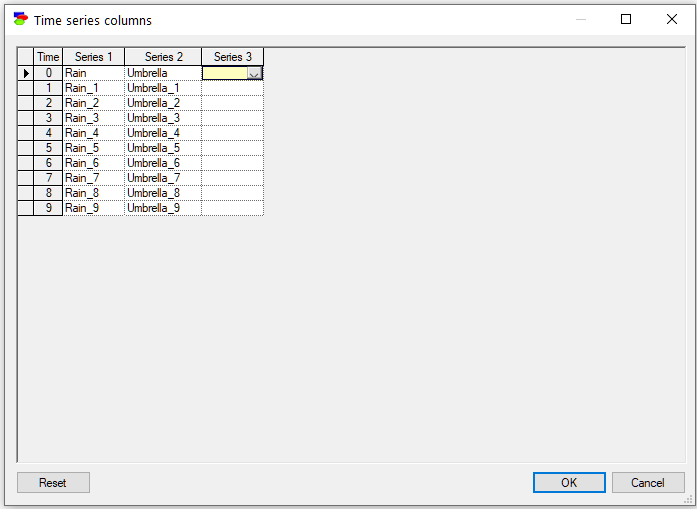Select the Rain_9 cell
Screen dimensions: 697x509
coord(94,208)
